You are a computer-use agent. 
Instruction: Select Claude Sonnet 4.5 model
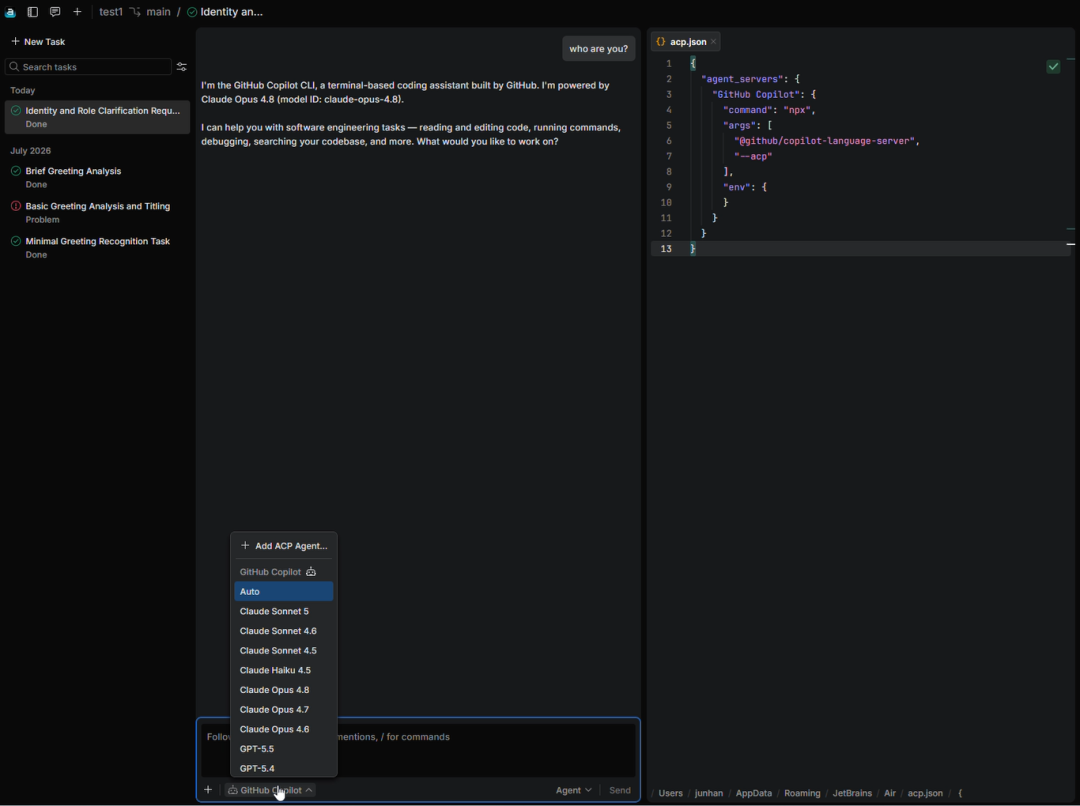pos(284,650)
